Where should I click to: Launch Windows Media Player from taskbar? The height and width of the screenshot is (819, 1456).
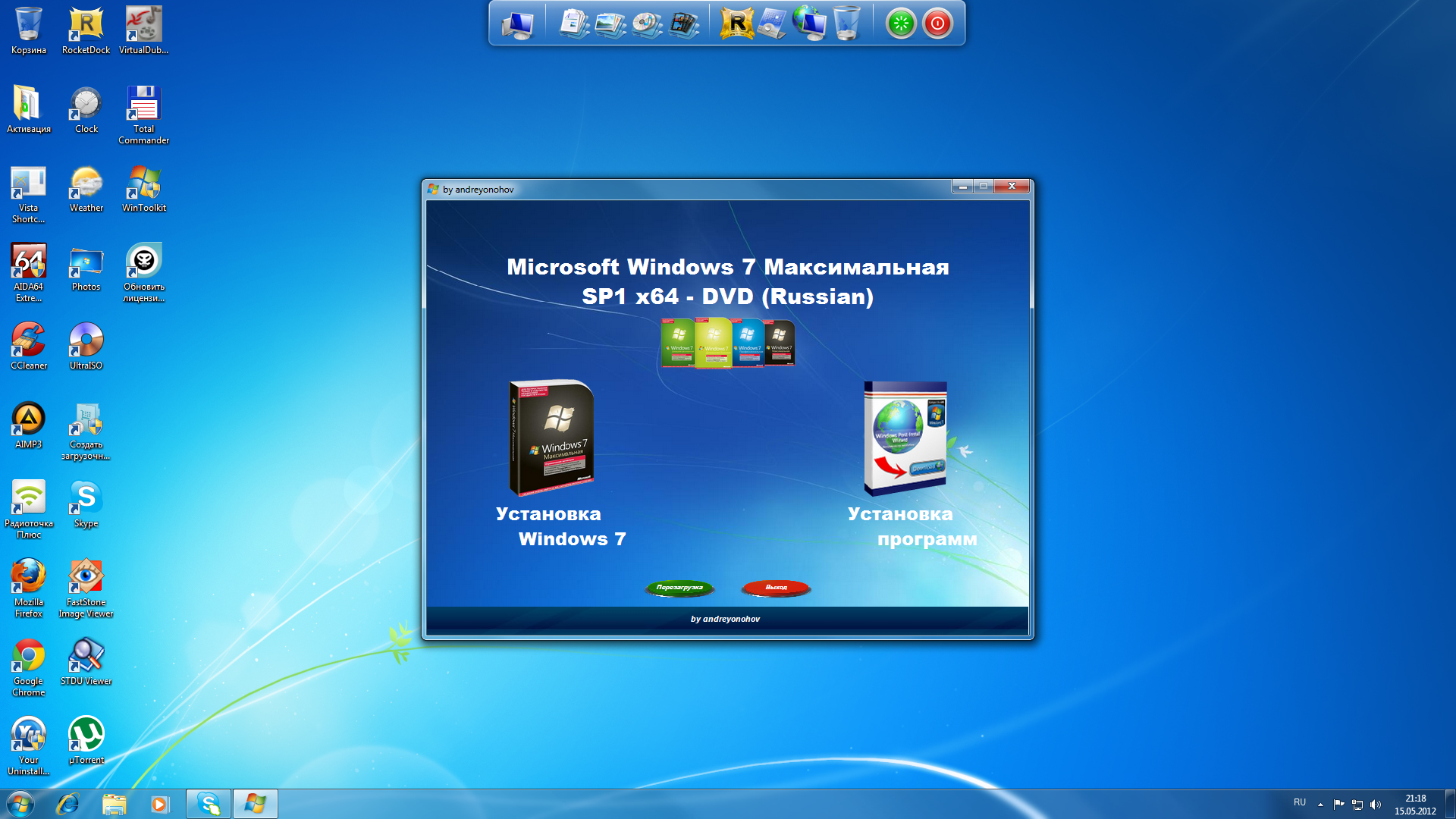click(160, 804)
